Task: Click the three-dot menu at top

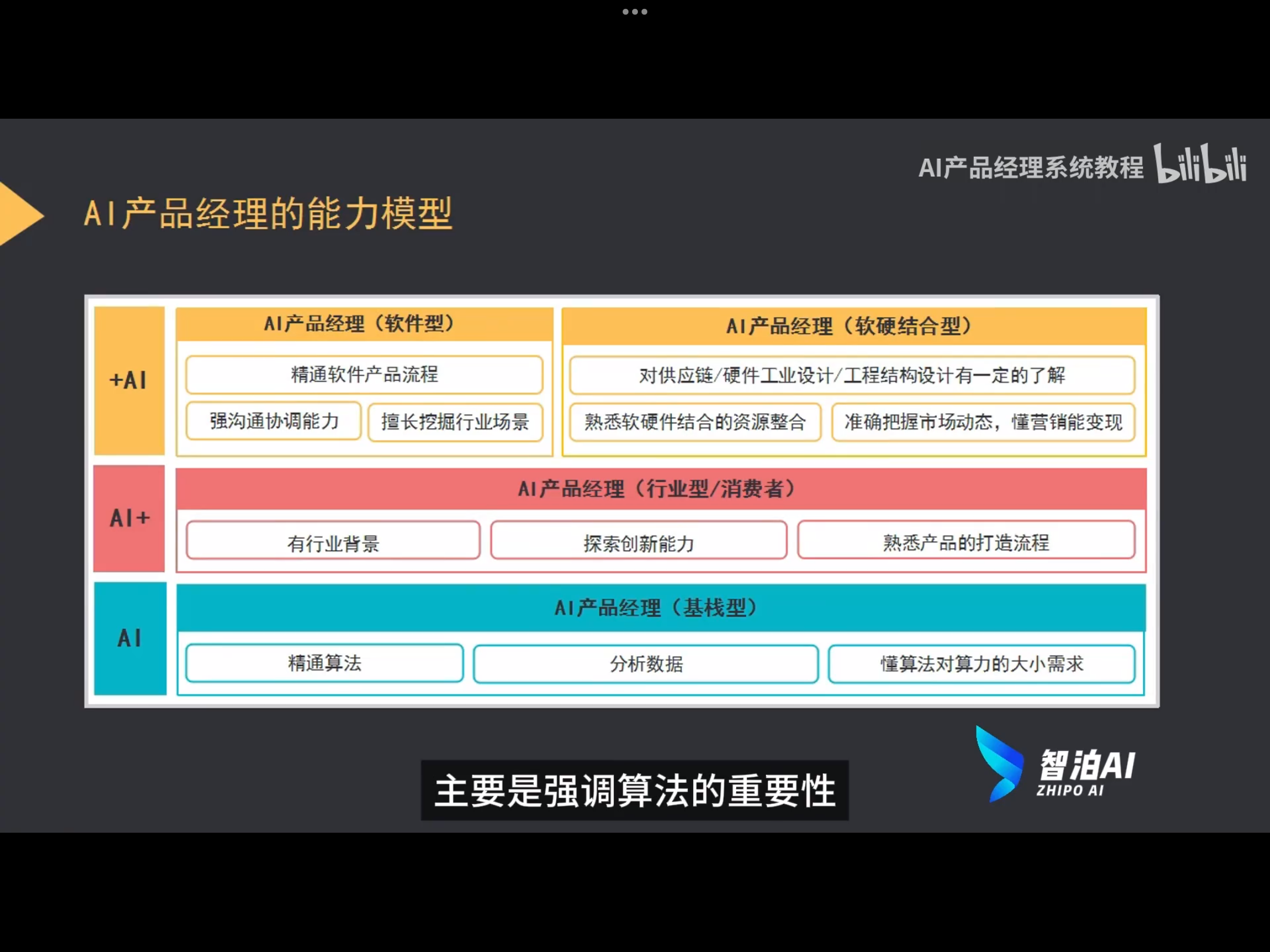Action: (634, 12)
